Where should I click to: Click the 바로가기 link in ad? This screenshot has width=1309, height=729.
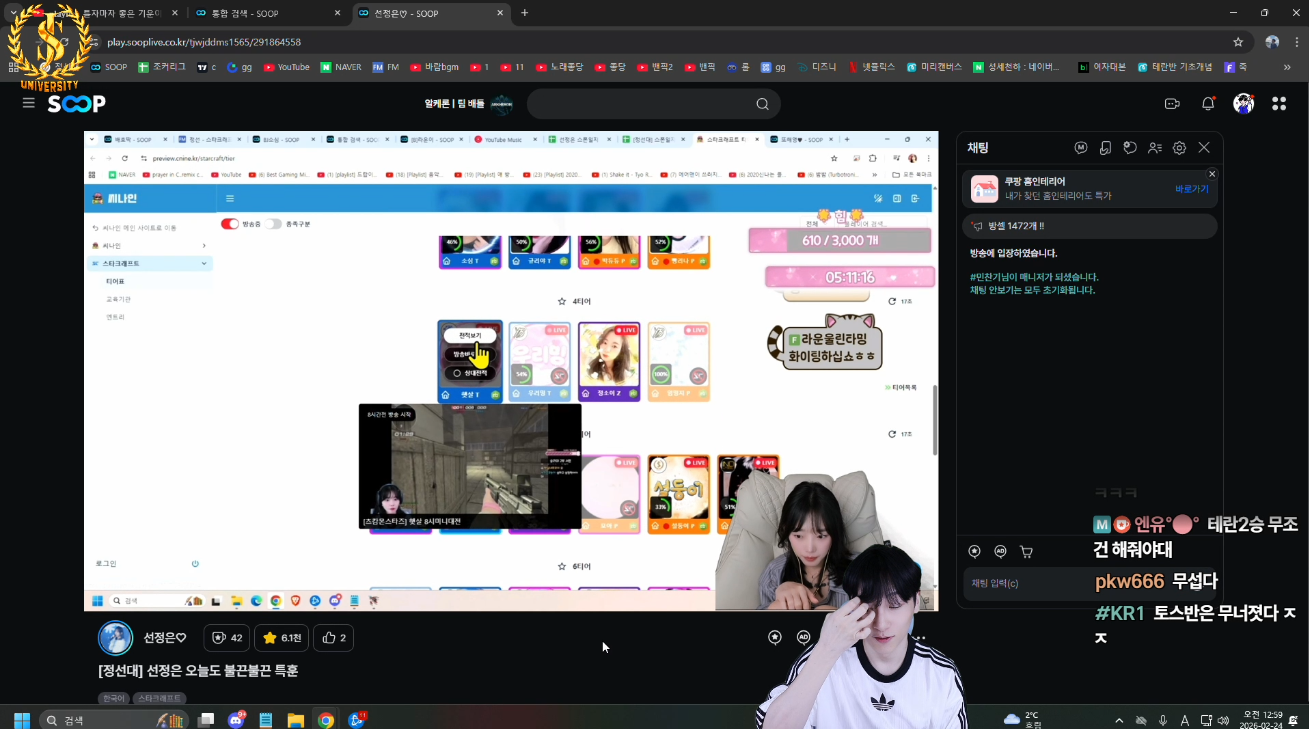(x=1191, y=189)
